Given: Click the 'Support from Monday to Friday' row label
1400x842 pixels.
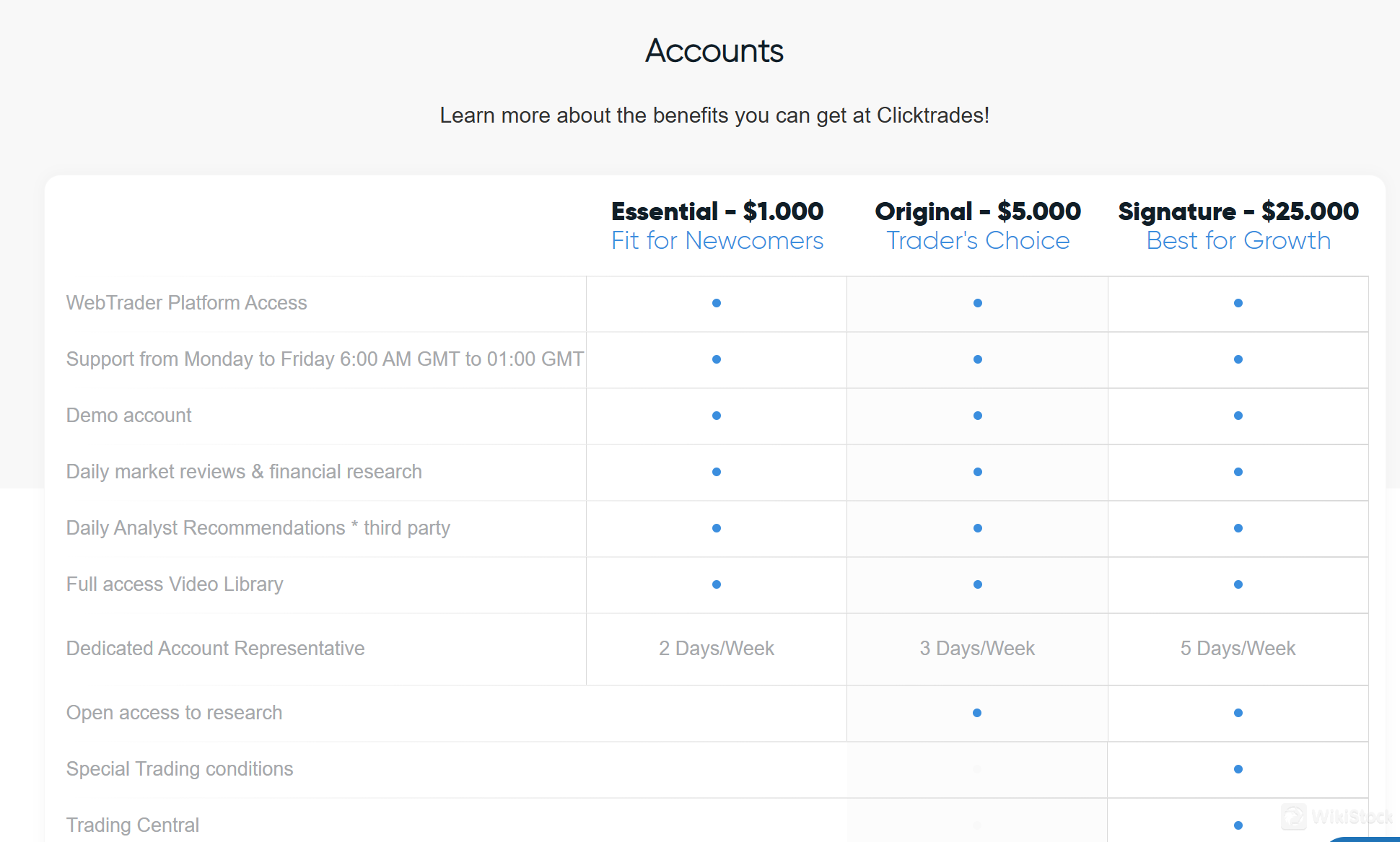Looking at the screenshot, I should [x=325, y=359].
